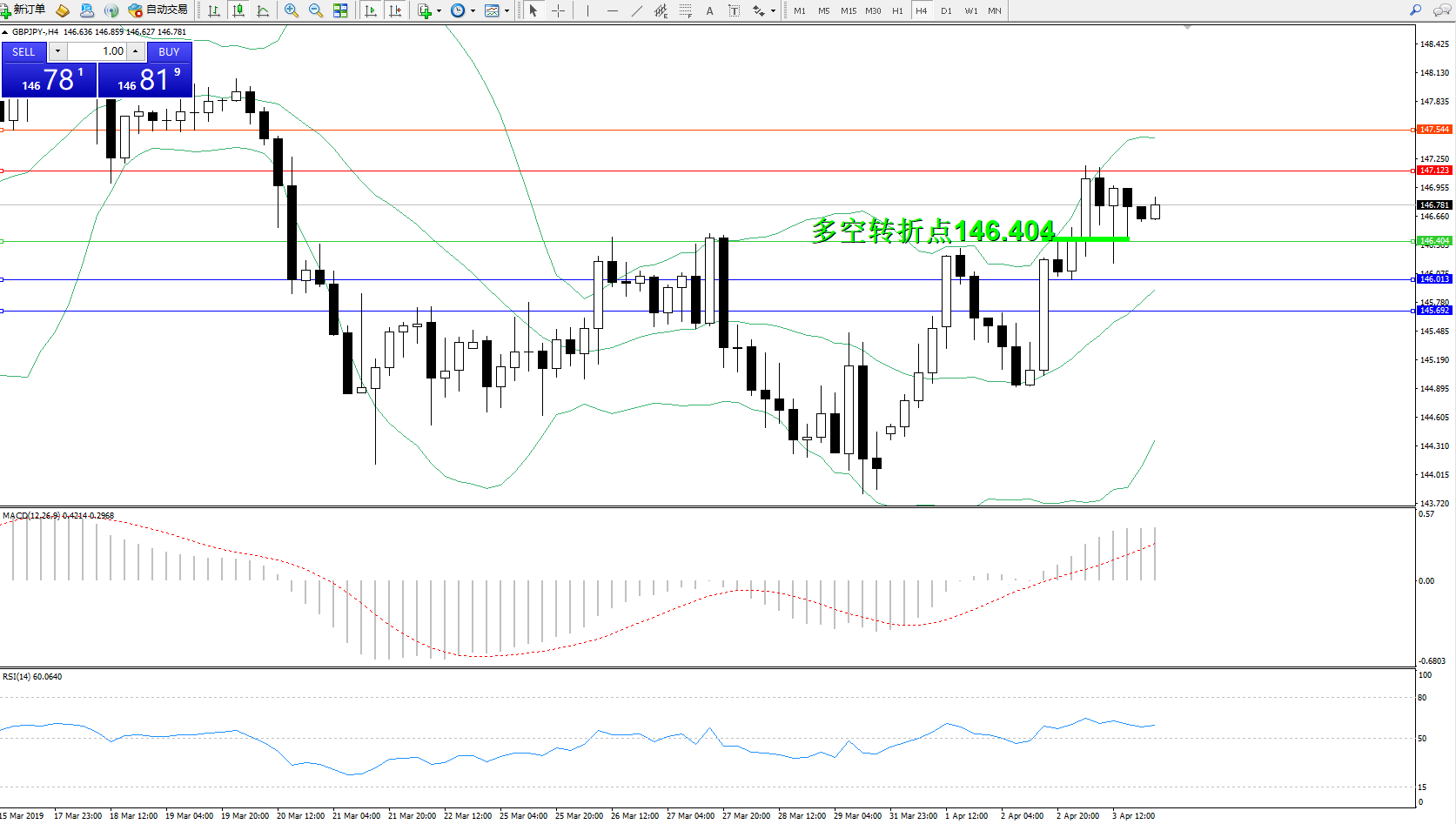Open the periods clock dropdown arrow
Image resolution: width=1456 pixels, height=824 pixels.
coord(473,11)
